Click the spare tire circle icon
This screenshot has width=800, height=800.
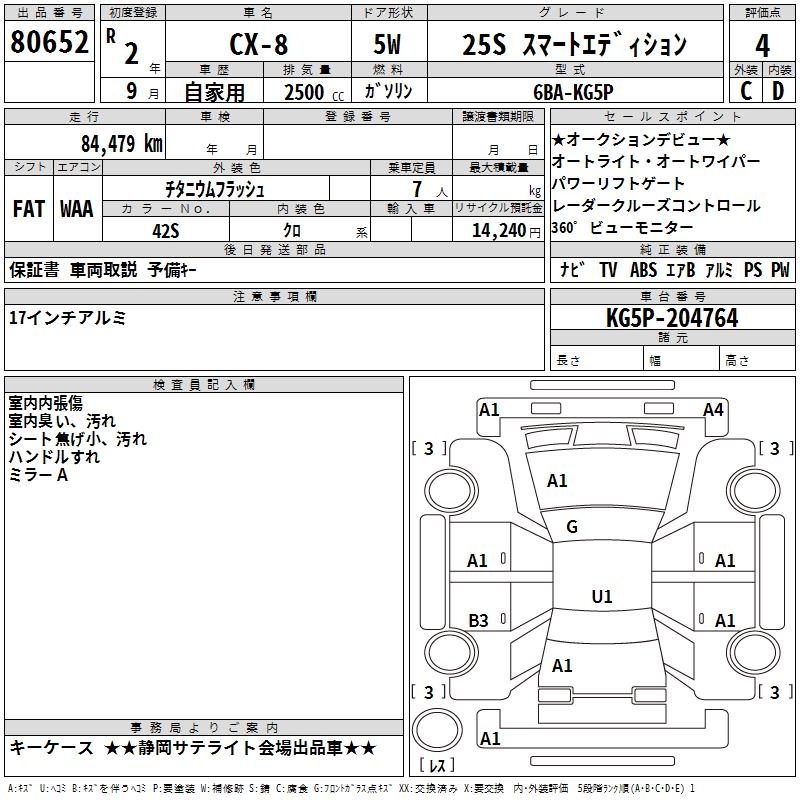point(437,730)
